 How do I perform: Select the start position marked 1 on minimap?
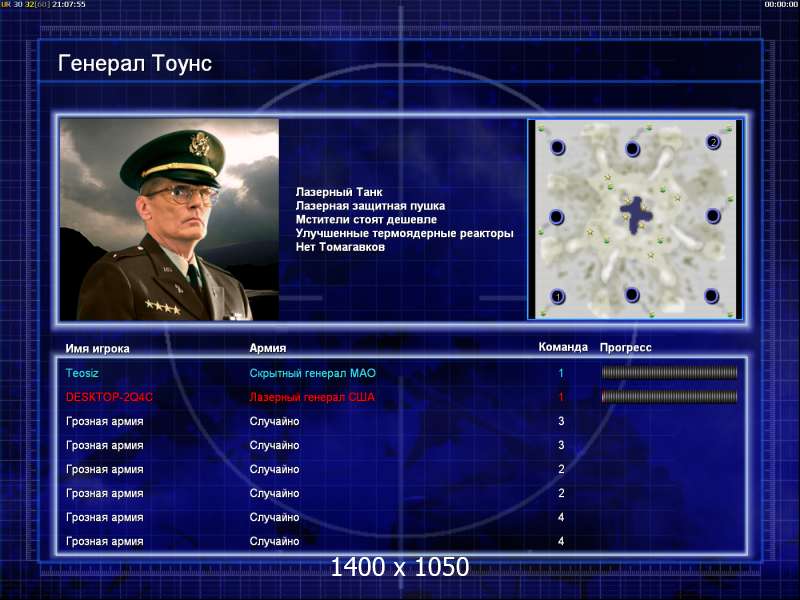coord(558,296)
